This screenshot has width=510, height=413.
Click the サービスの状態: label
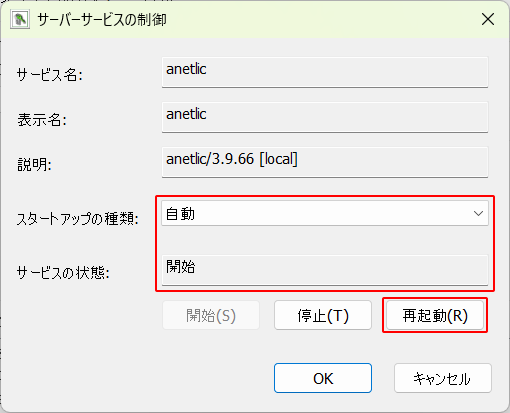pyautogui.click(x=63, y=273)
